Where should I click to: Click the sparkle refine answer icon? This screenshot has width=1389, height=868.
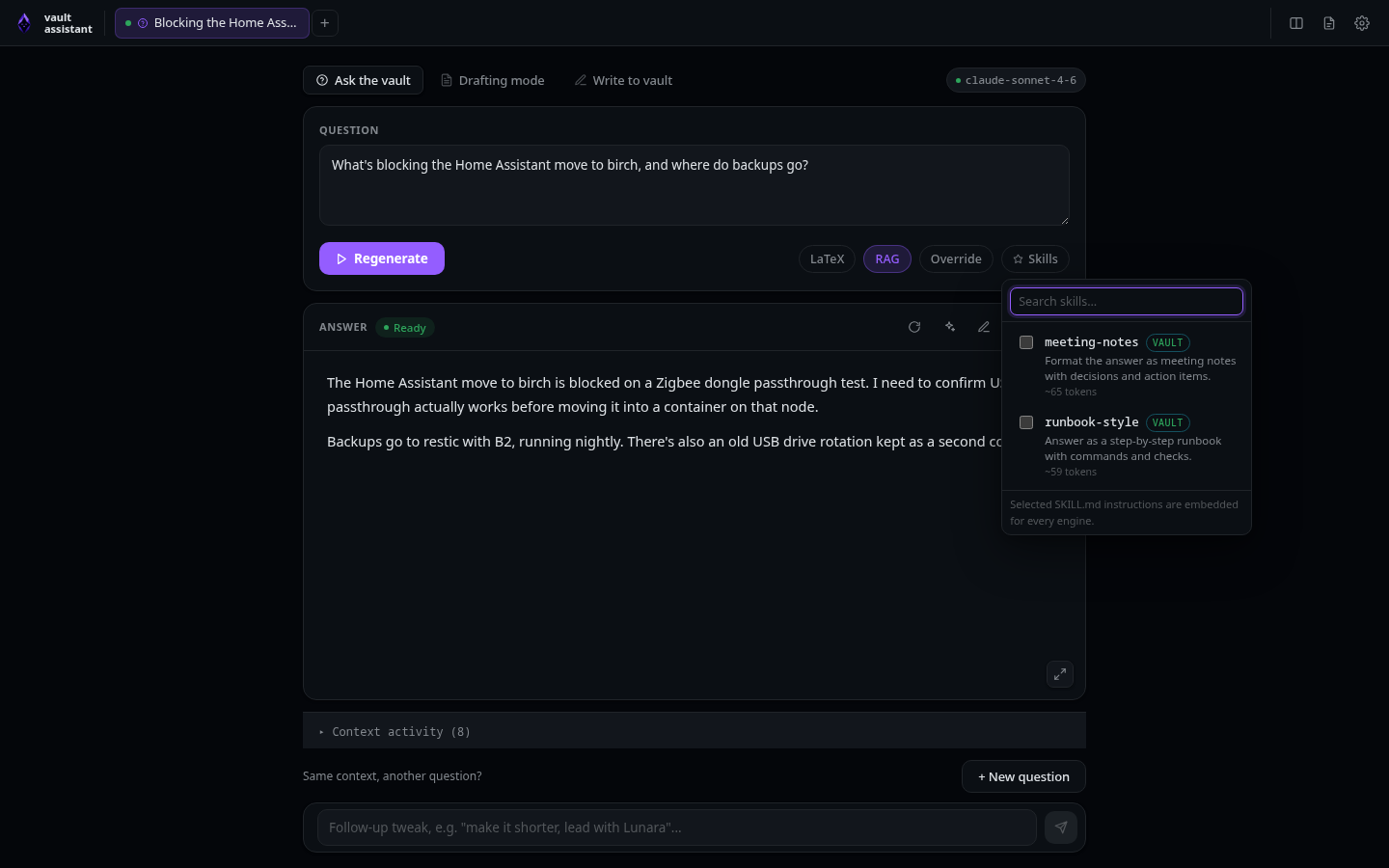950,327
